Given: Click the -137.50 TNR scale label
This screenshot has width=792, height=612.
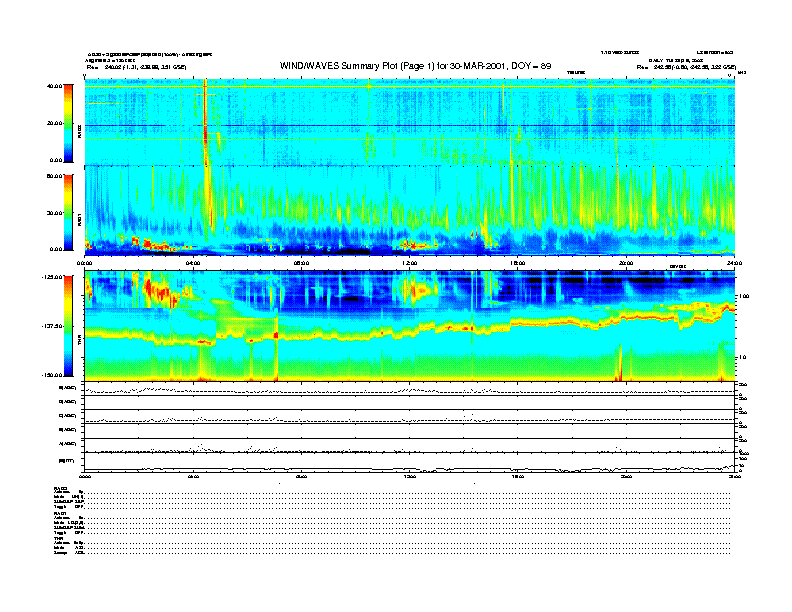Looking at the screenshot, I should click(52, 326).
